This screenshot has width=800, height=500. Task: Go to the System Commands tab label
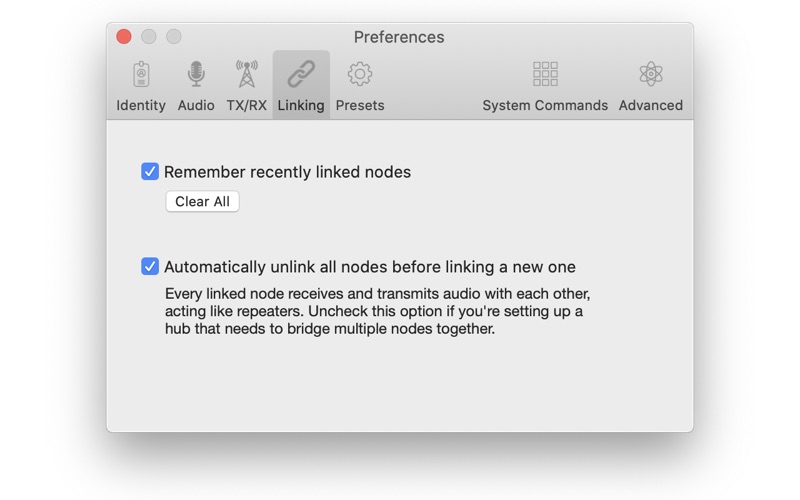click(545, 105)
